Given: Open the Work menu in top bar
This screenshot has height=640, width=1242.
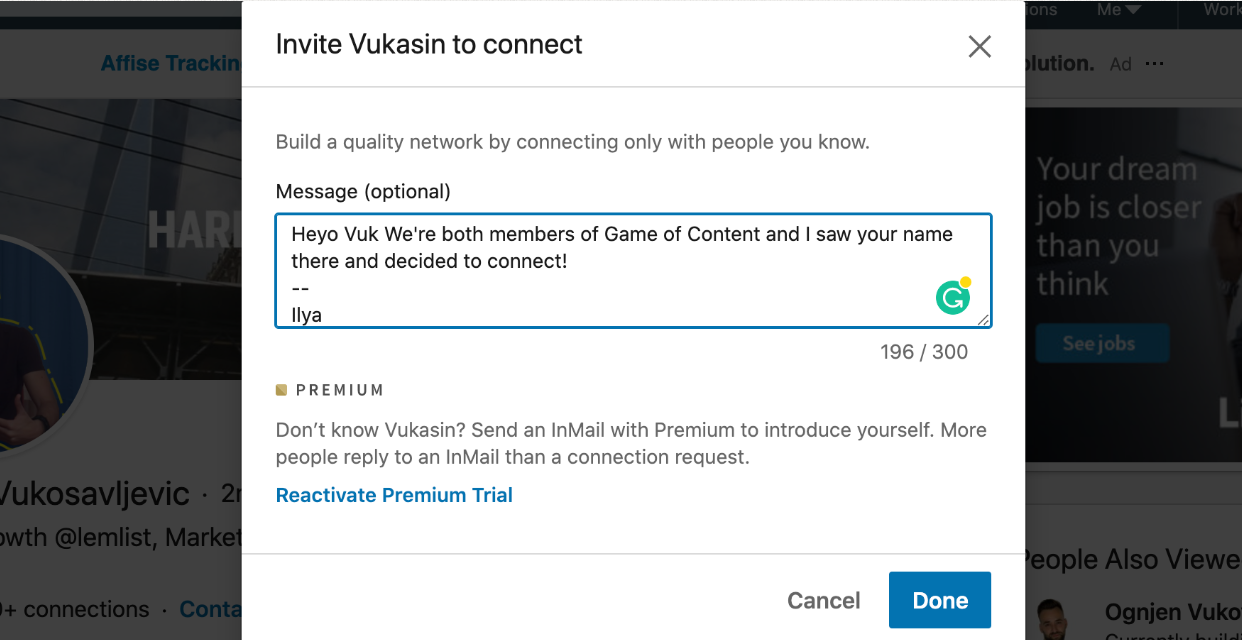Looking at the screenshot, I should point(1221,10).
